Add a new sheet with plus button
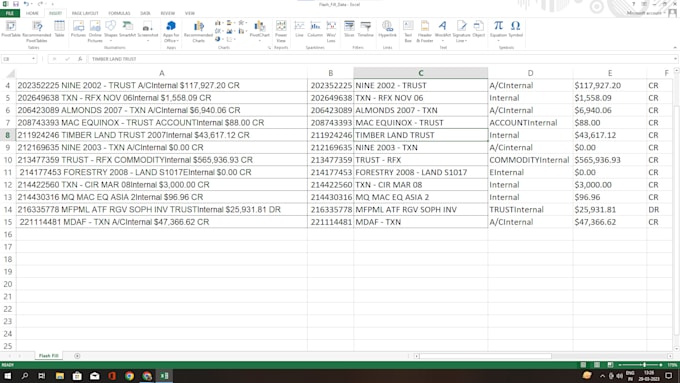Image resolution: width=680 pixels, height=383 pixels. 77,356
